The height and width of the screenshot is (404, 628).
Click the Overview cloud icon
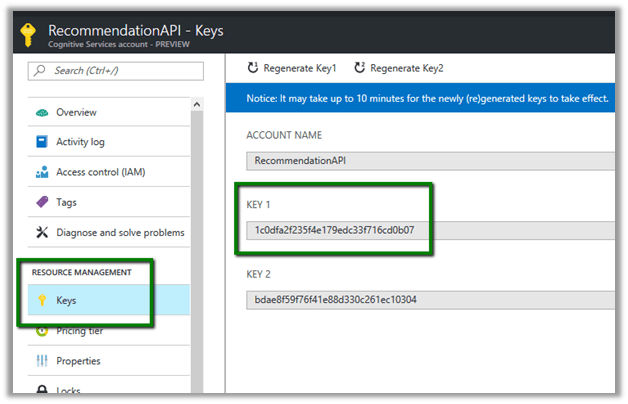click(41, 112)
